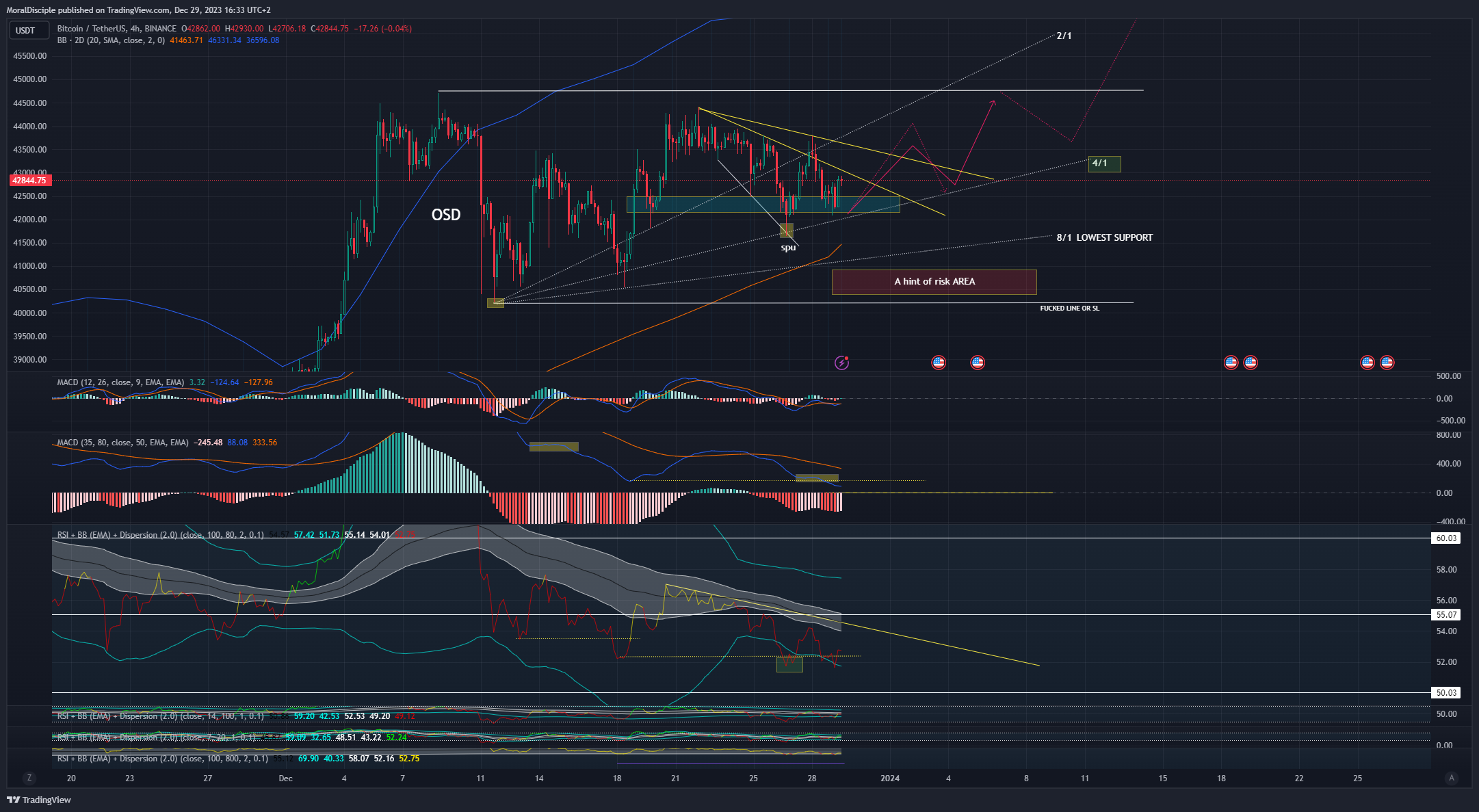
Task: Click the 15 date axis label
Action: (1163, 778)
